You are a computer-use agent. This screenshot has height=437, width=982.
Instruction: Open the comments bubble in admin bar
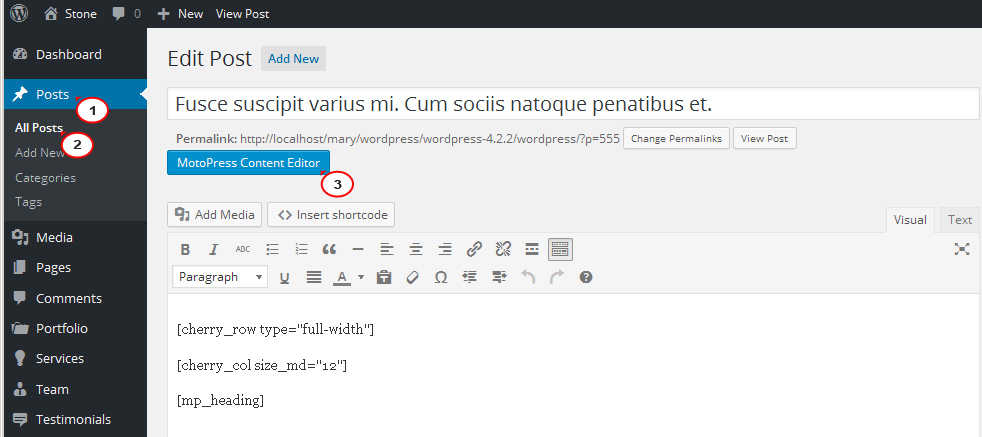[127, 13]
